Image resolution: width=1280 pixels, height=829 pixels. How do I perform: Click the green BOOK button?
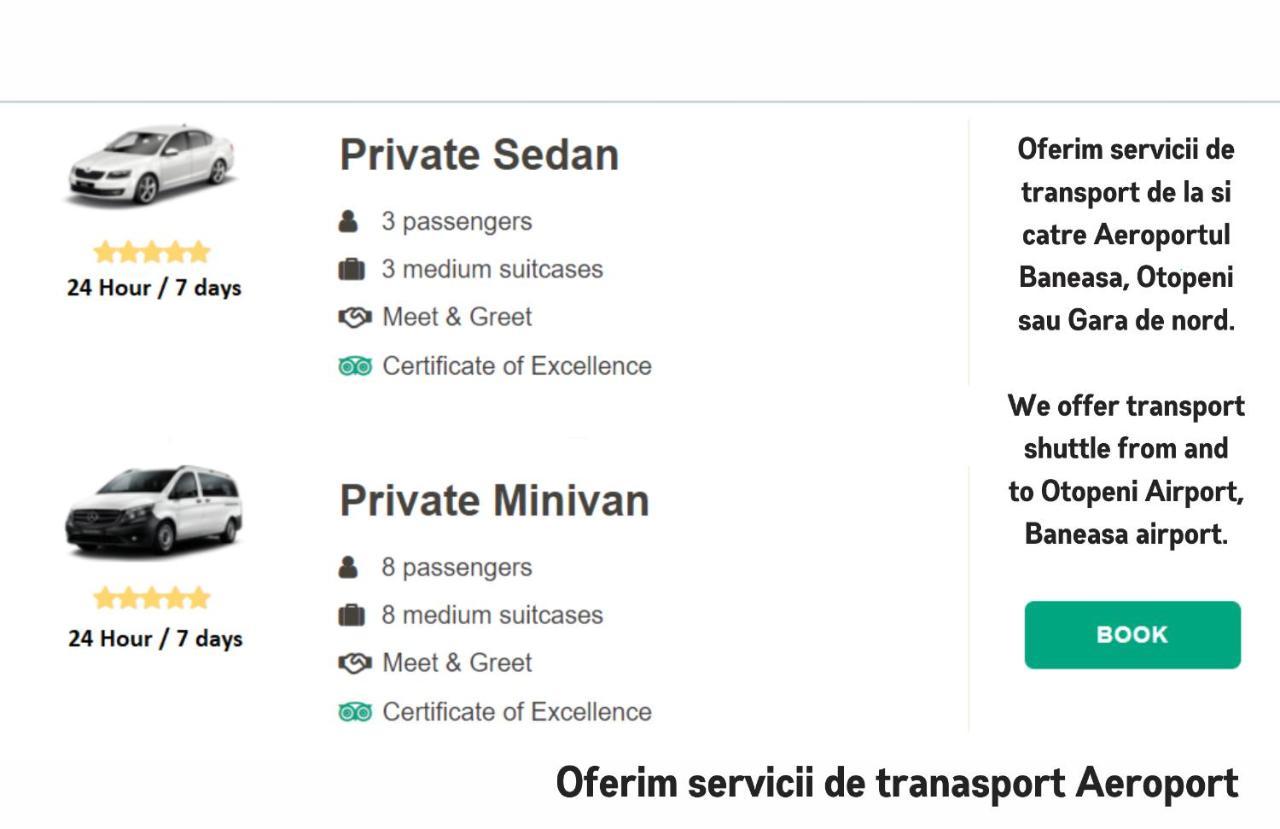(1132, 635)
